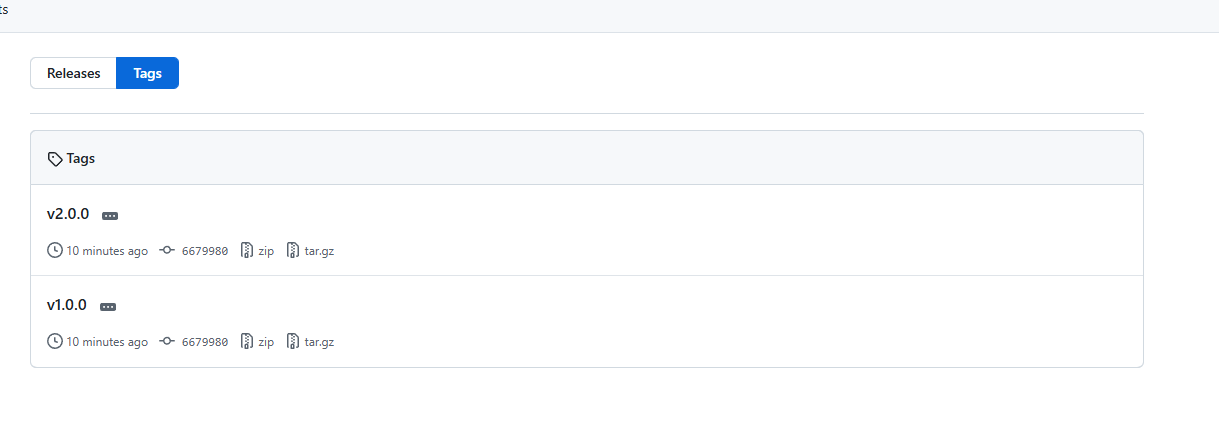This screenshot has height=442, width=1219.
Task: Click the tag icon in Tags header
Action: coord(55,159)
